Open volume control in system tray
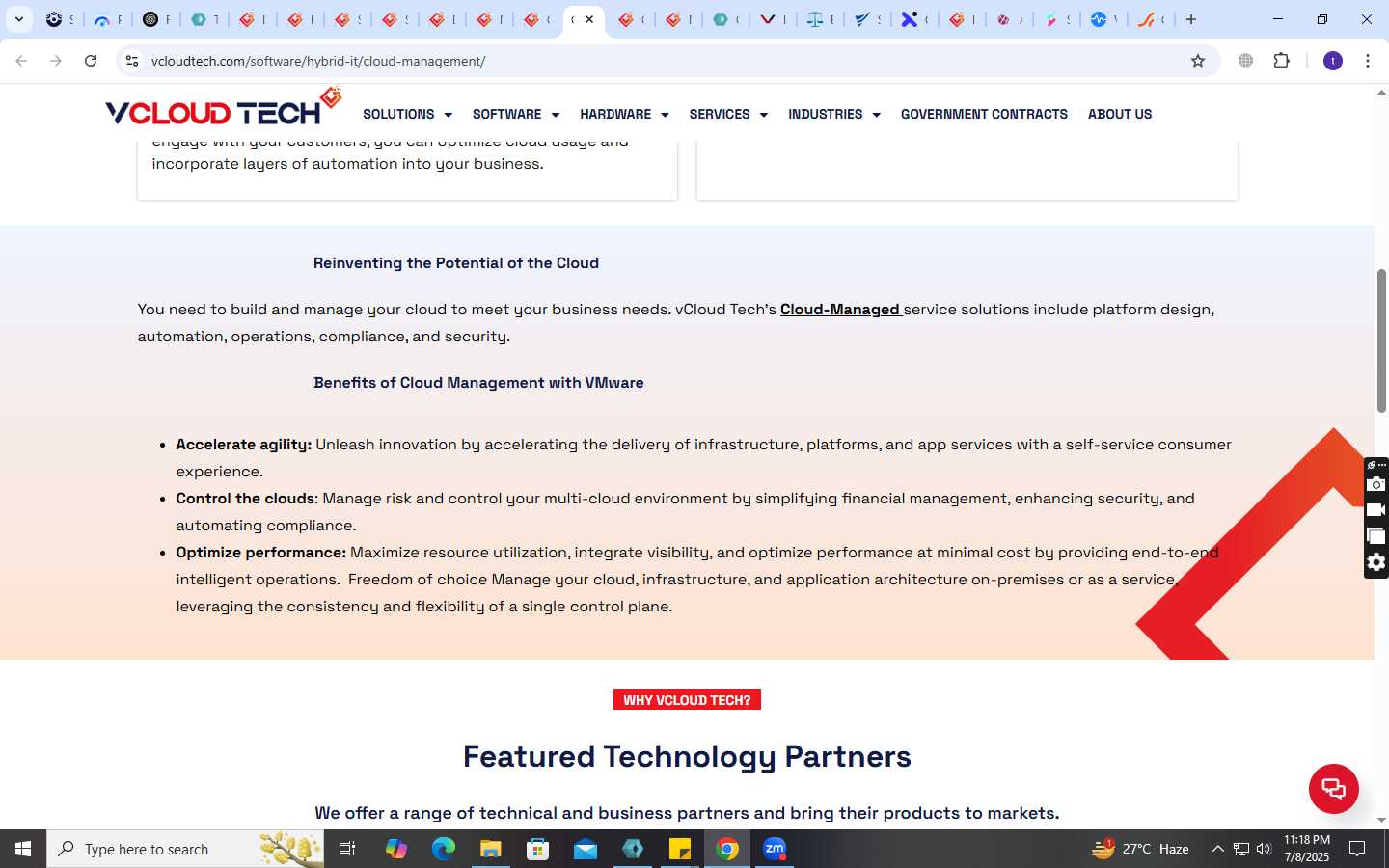1389x868 pixels. coord(1264,849)
